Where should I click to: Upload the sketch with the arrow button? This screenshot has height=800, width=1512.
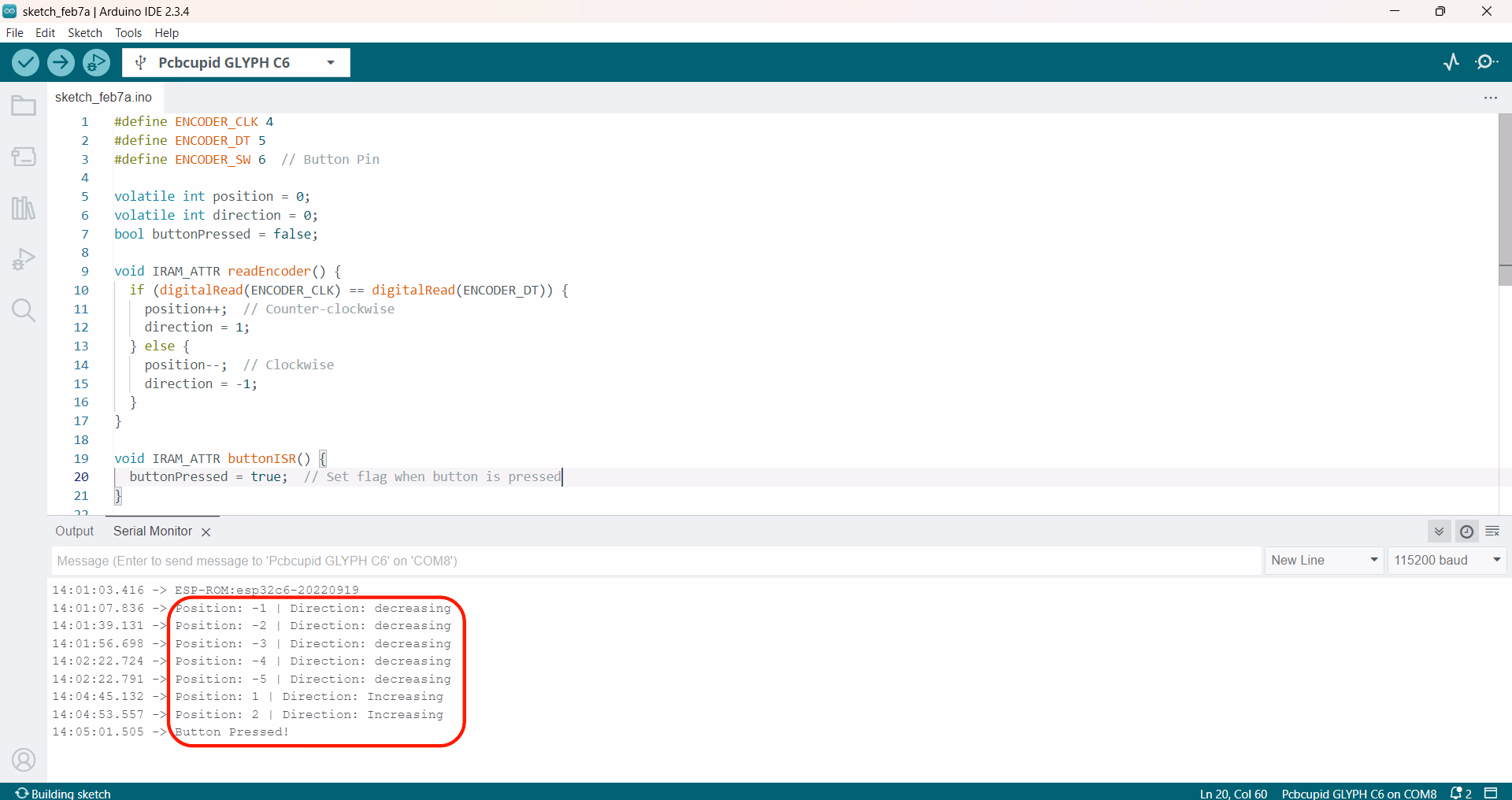click(x=61, y=62)
